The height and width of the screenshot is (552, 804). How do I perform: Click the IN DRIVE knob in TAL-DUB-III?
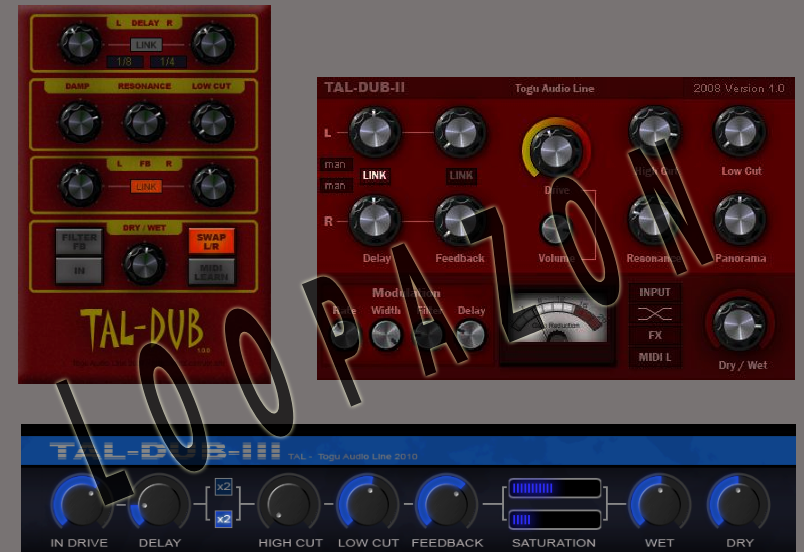click(82, 503)
